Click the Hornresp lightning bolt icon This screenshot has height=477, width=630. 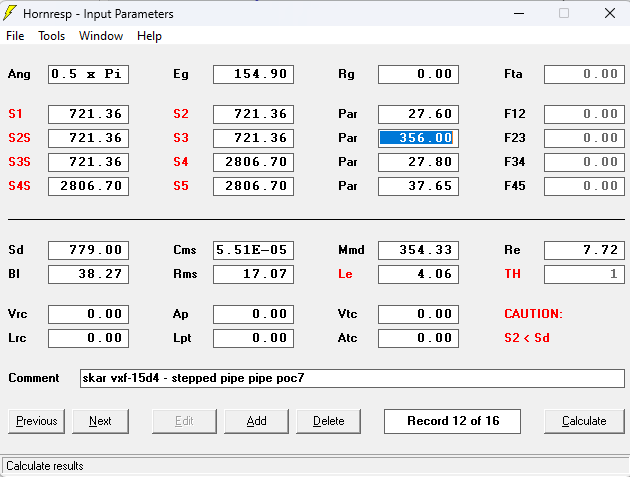tap(10, 13)
